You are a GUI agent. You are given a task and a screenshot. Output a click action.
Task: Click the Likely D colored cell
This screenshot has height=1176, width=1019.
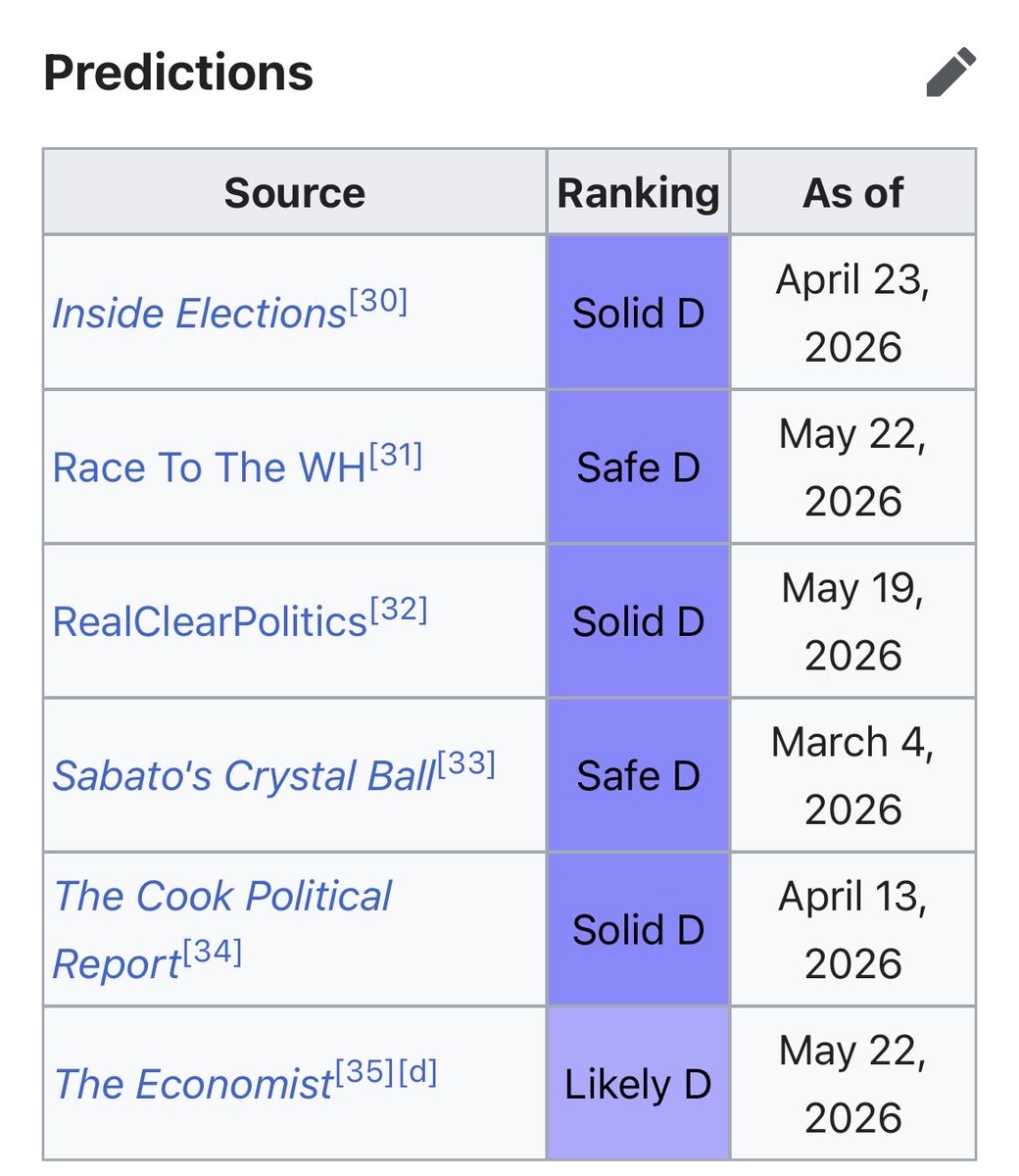point(638,1084)
